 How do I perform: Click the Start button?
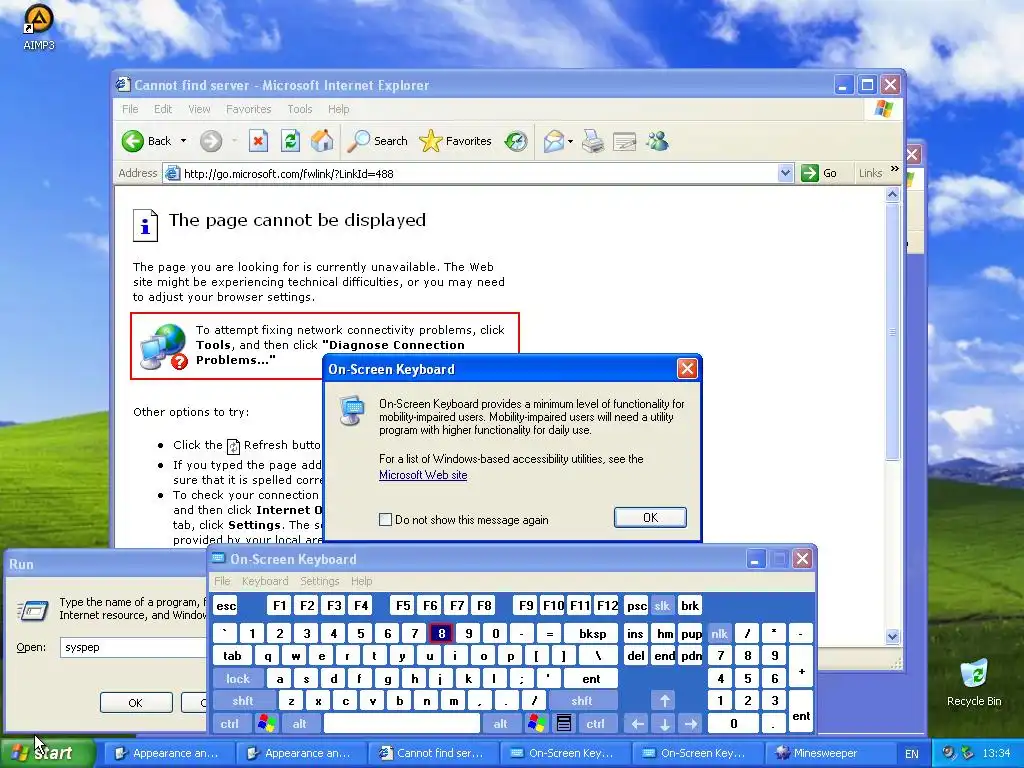pyautogui.click(x=47, y=753)
